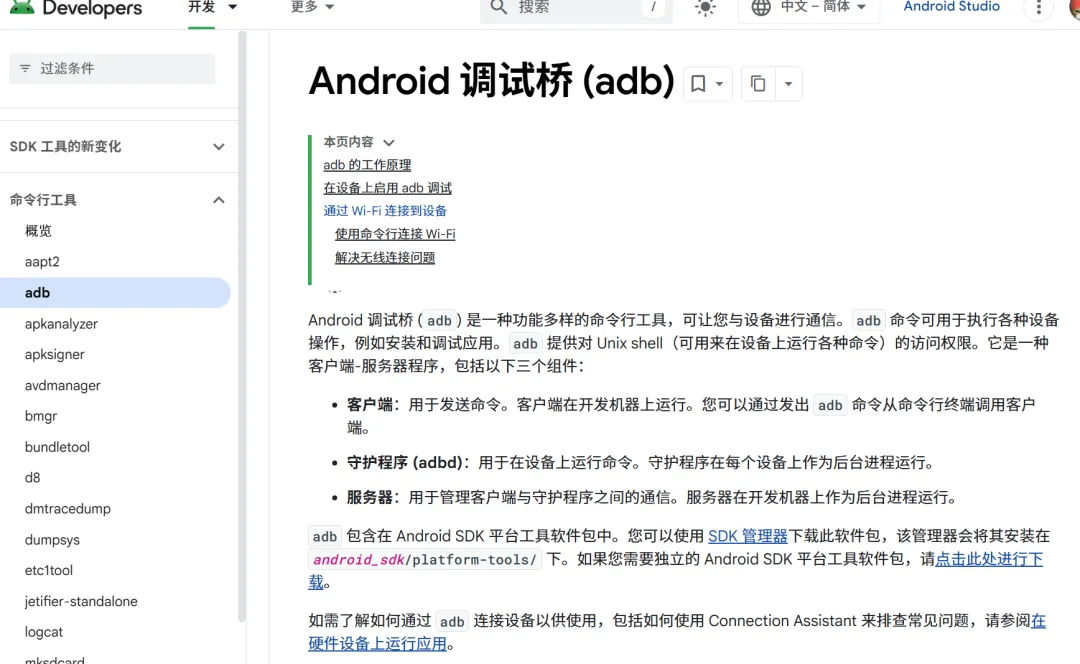
Task: Select dumpsys in the sidebar
Action: click(52, 539)
